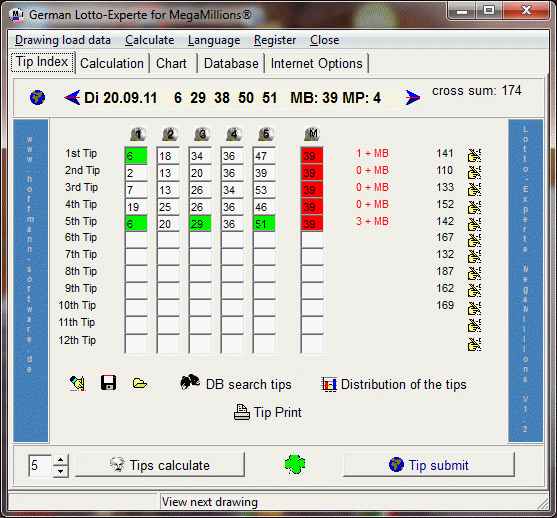Screen dimensions: 557x518
Task: Click the '1 + MB' result text
Action: click(x=372, y=153)
